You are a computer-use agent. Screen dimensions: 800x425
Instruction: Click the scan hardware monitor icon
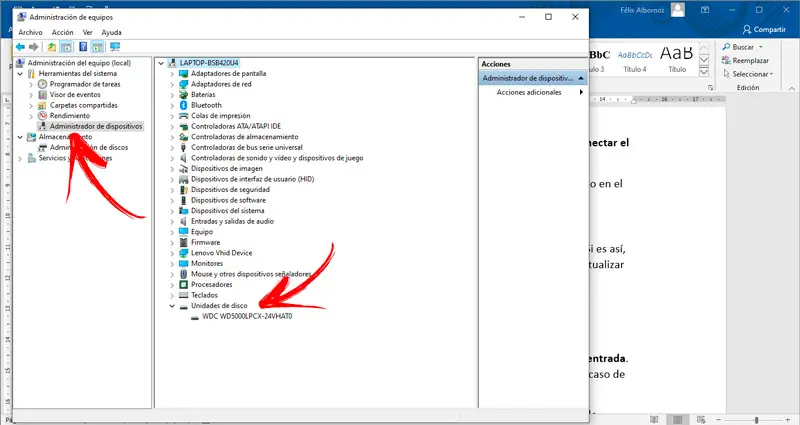click(115, 47)
